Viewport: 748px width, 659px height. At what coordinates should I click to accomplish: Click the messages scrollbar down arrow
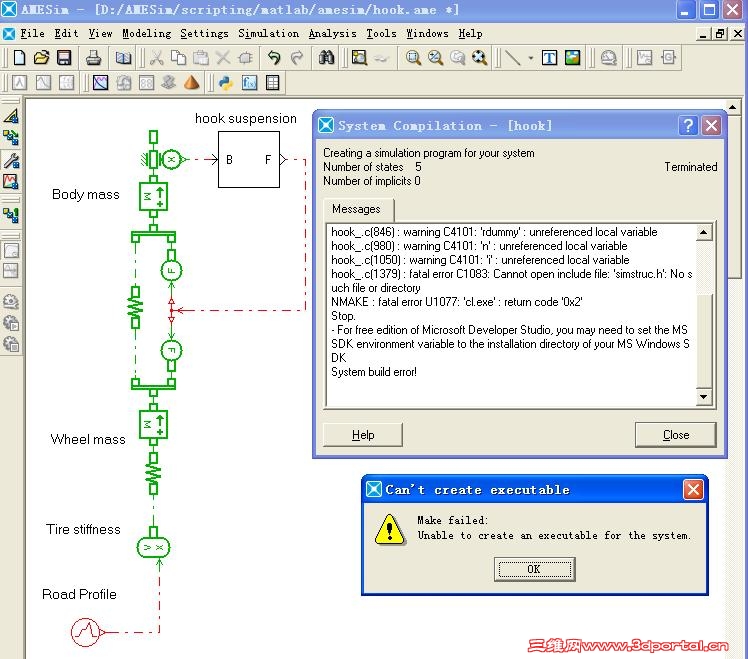pyautogui.click(x=704, y=397)
